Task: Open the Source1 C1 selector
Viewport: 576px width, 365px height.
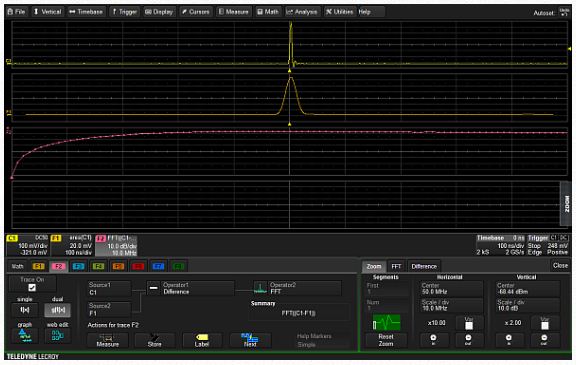Action: [x=109, y=289]
